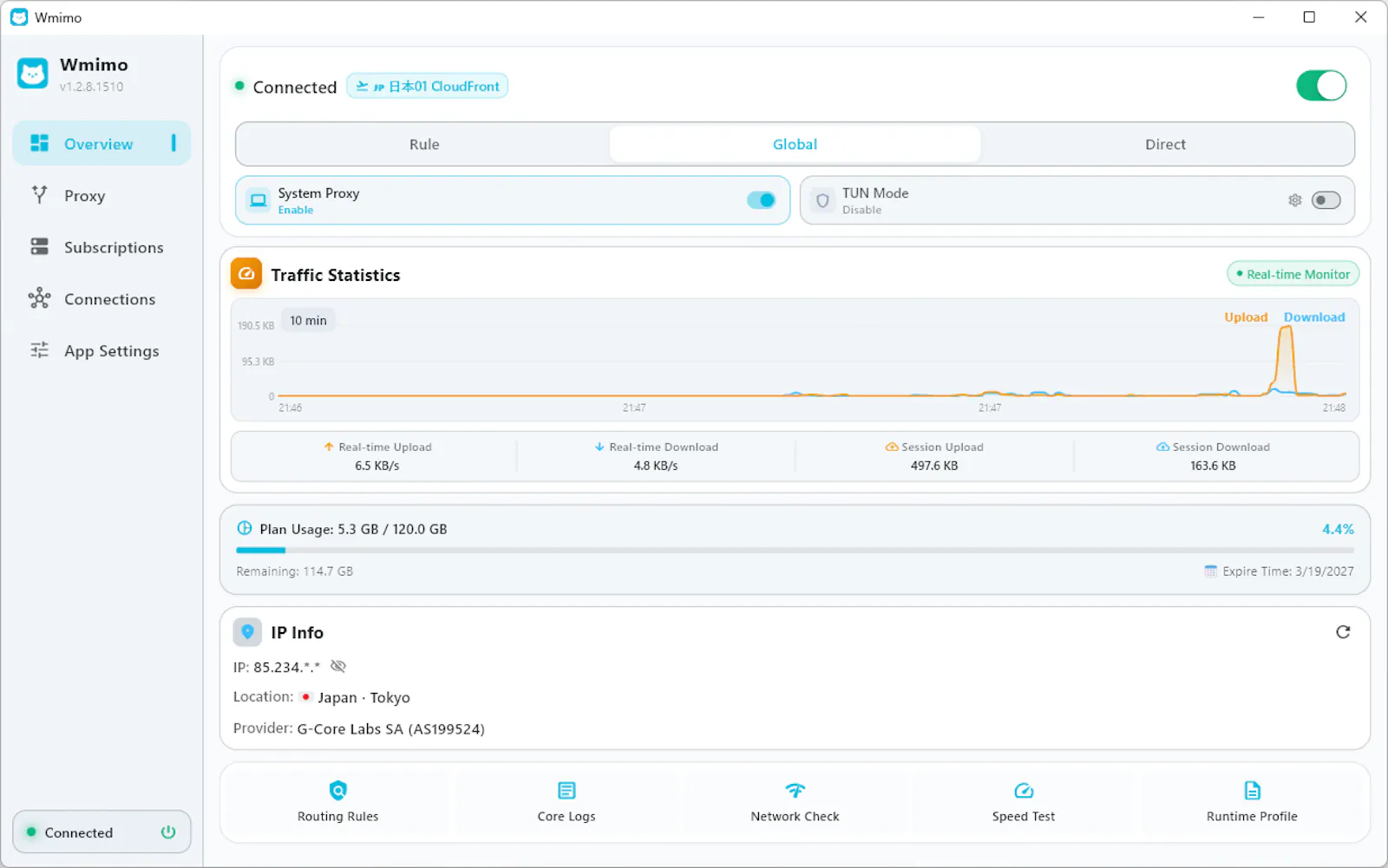1388x868 pixels.
Task: Refresh the IP Info panel
Action: [x=1343, y=632]
